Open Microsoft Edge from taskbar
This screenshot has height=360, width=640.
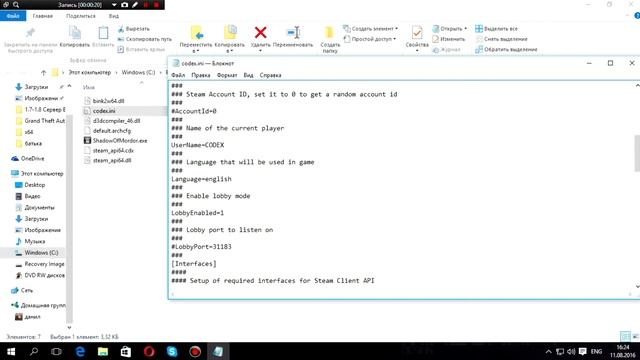tap(80, 351)
